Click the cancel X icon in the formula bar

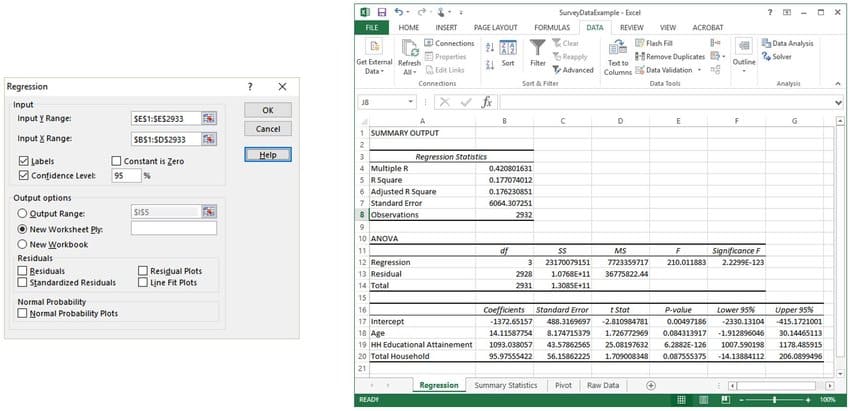coord(445,102)
